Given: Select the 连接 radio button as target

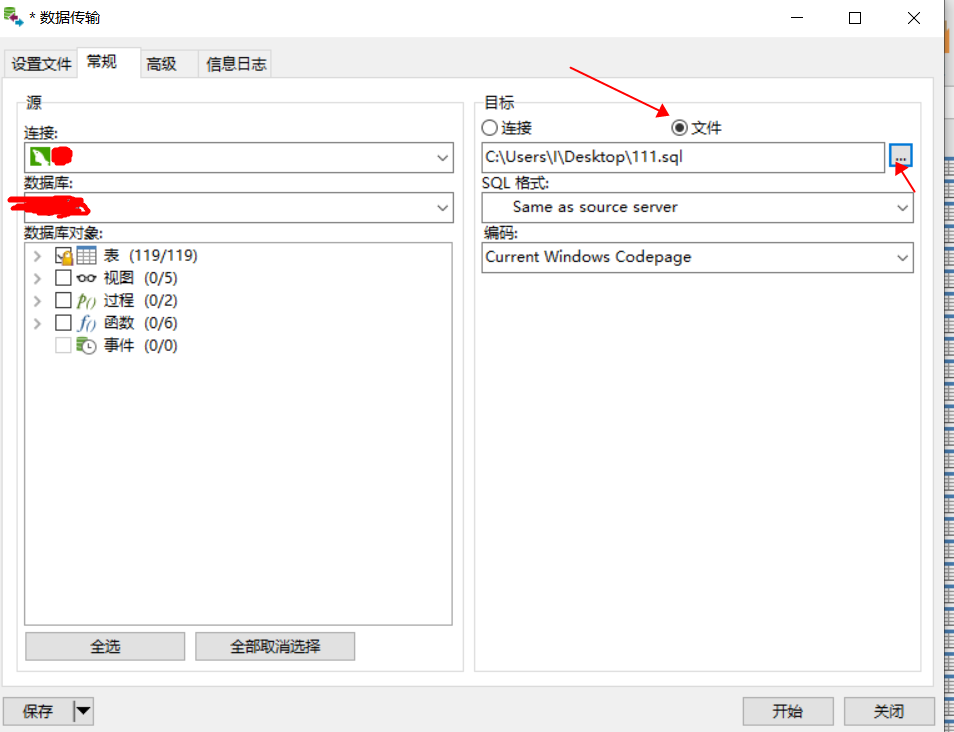Looking at the screenshot, I should 488,128.
